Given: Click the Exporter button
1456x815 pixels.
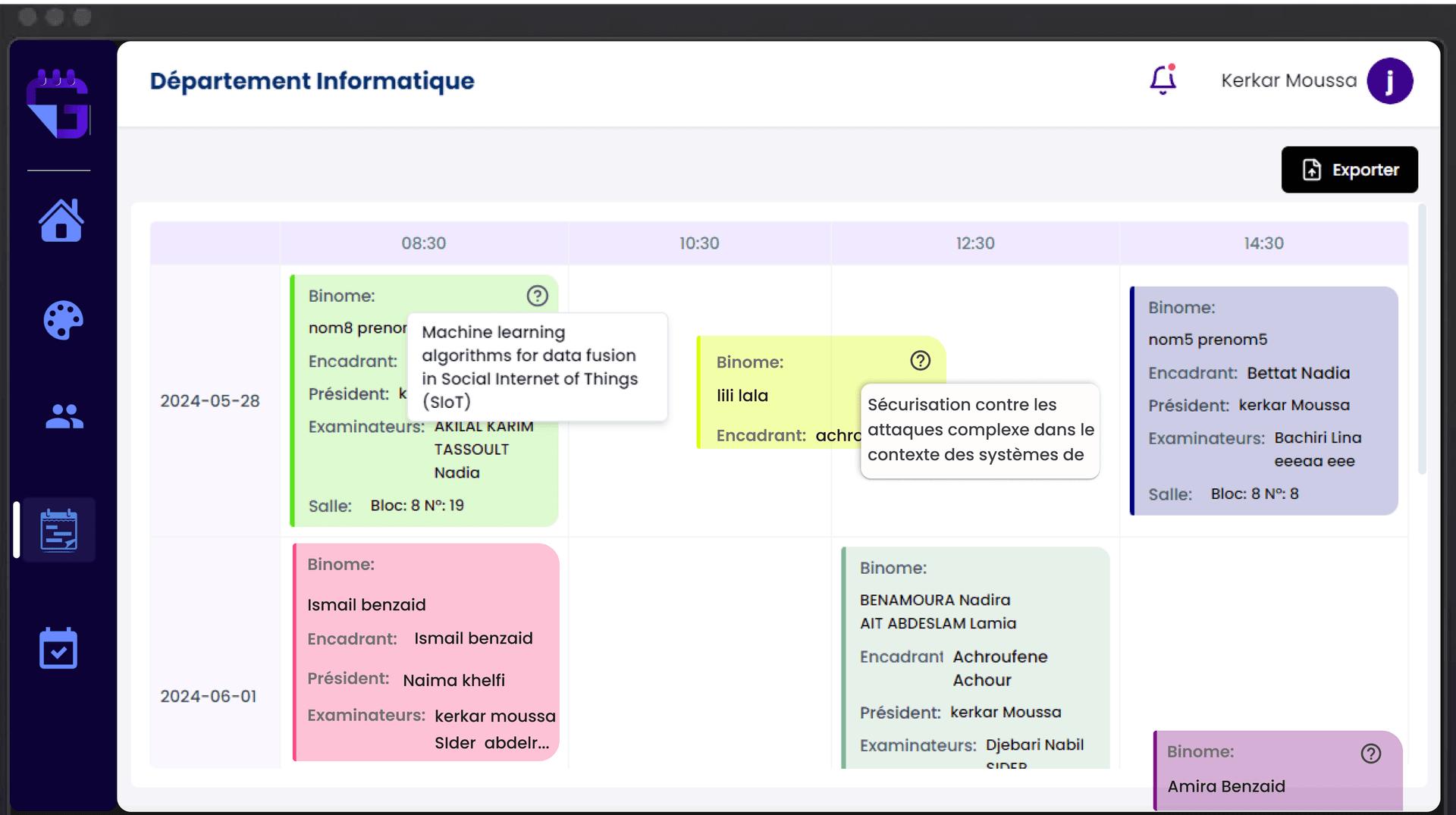Looking at the screenshot, I should tap(1349, 170).
